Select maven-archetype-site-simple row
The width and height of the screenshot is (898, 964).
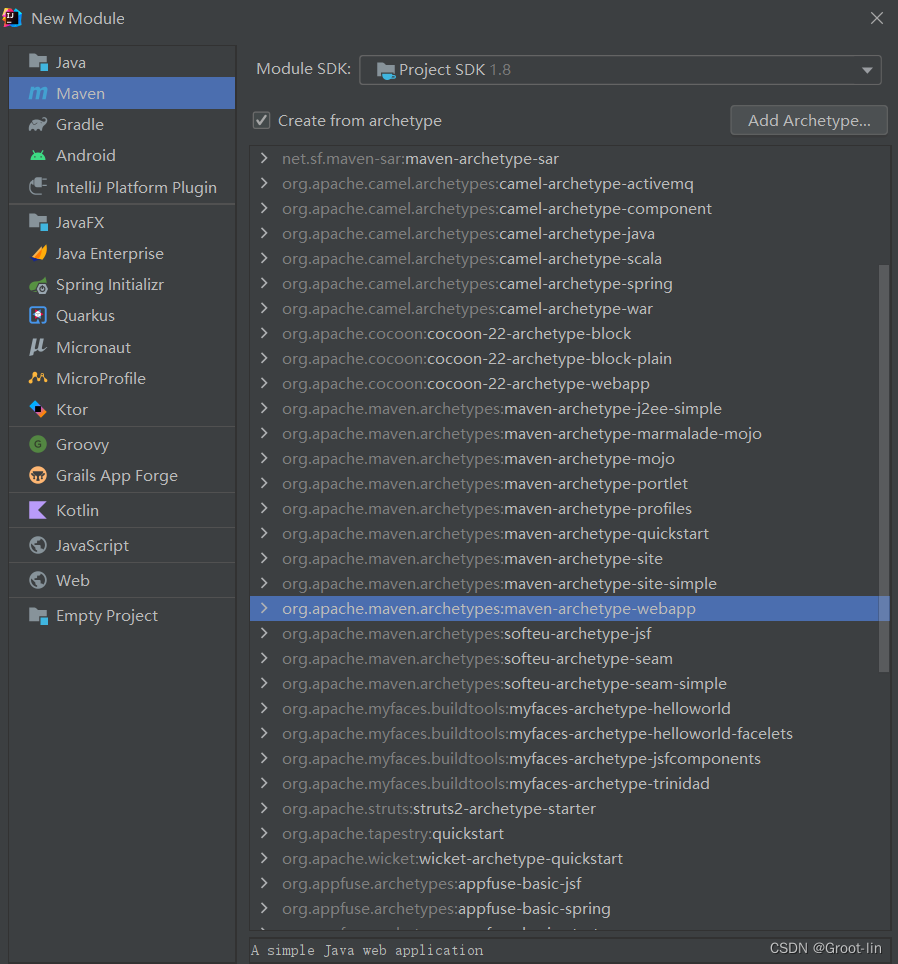[x=570, y=584]
